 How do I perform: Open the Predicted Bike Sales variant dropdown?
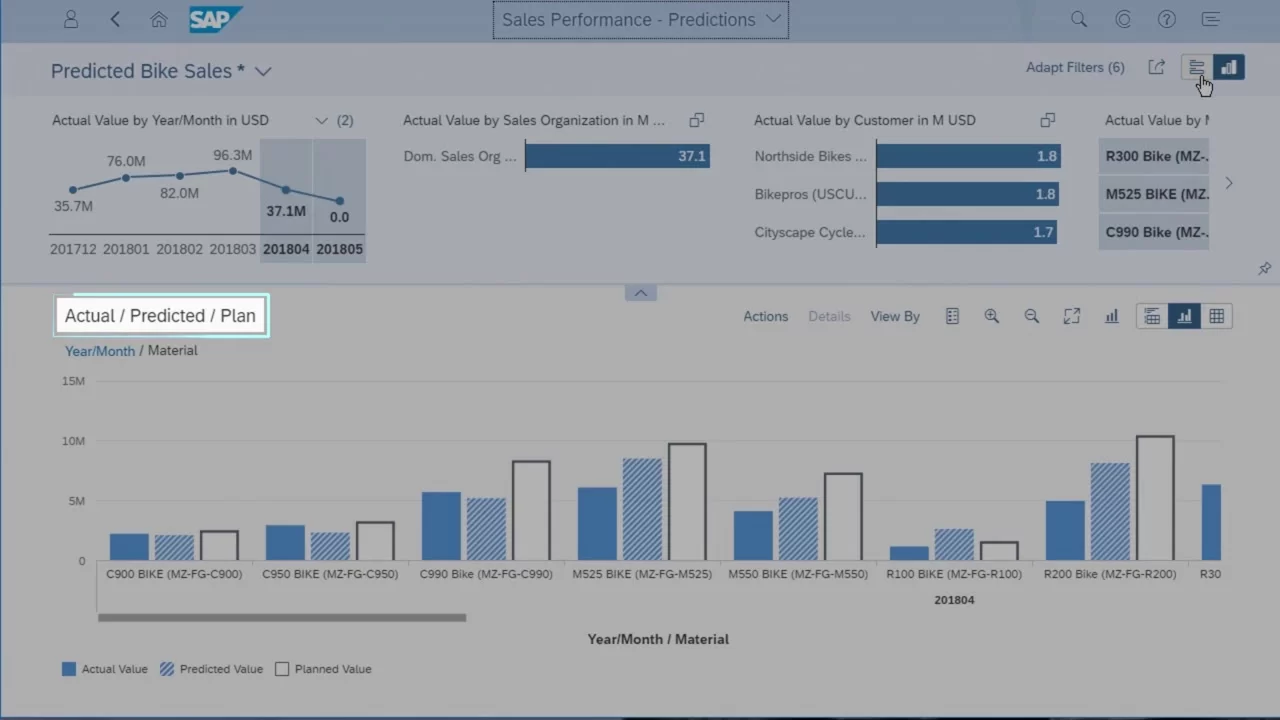(263, 71)
